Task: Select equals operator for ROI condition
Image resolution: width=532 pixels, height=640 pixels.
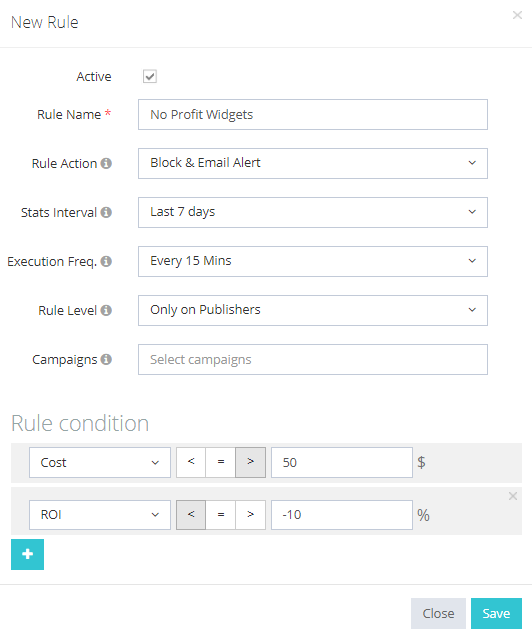Action: tap(220, 515)
